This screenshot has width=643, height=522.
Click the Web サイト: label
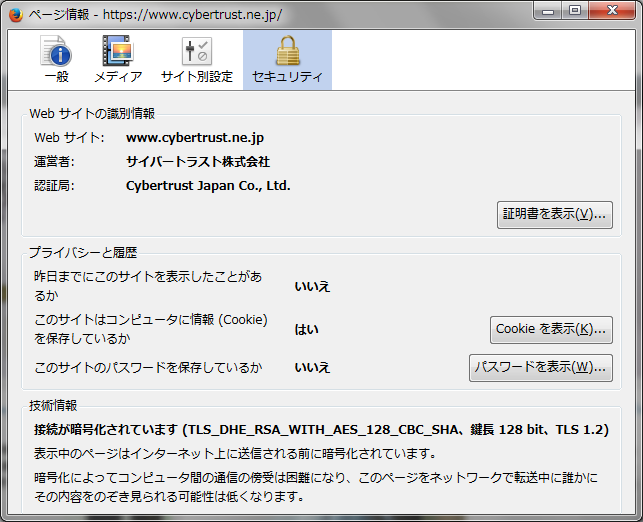69,138
